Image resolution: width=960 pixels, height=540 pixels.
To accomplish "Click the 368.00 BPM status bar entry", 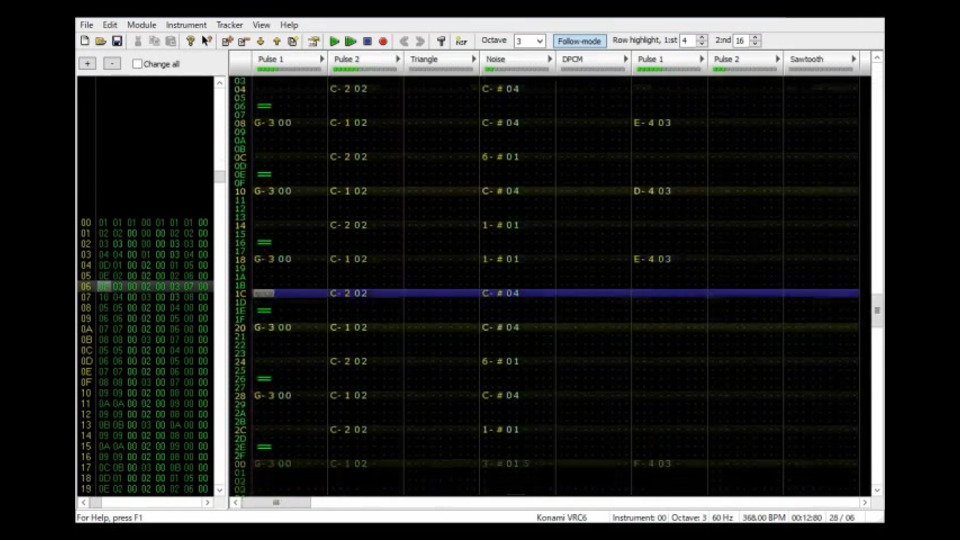I will click(x=763, y=517).
